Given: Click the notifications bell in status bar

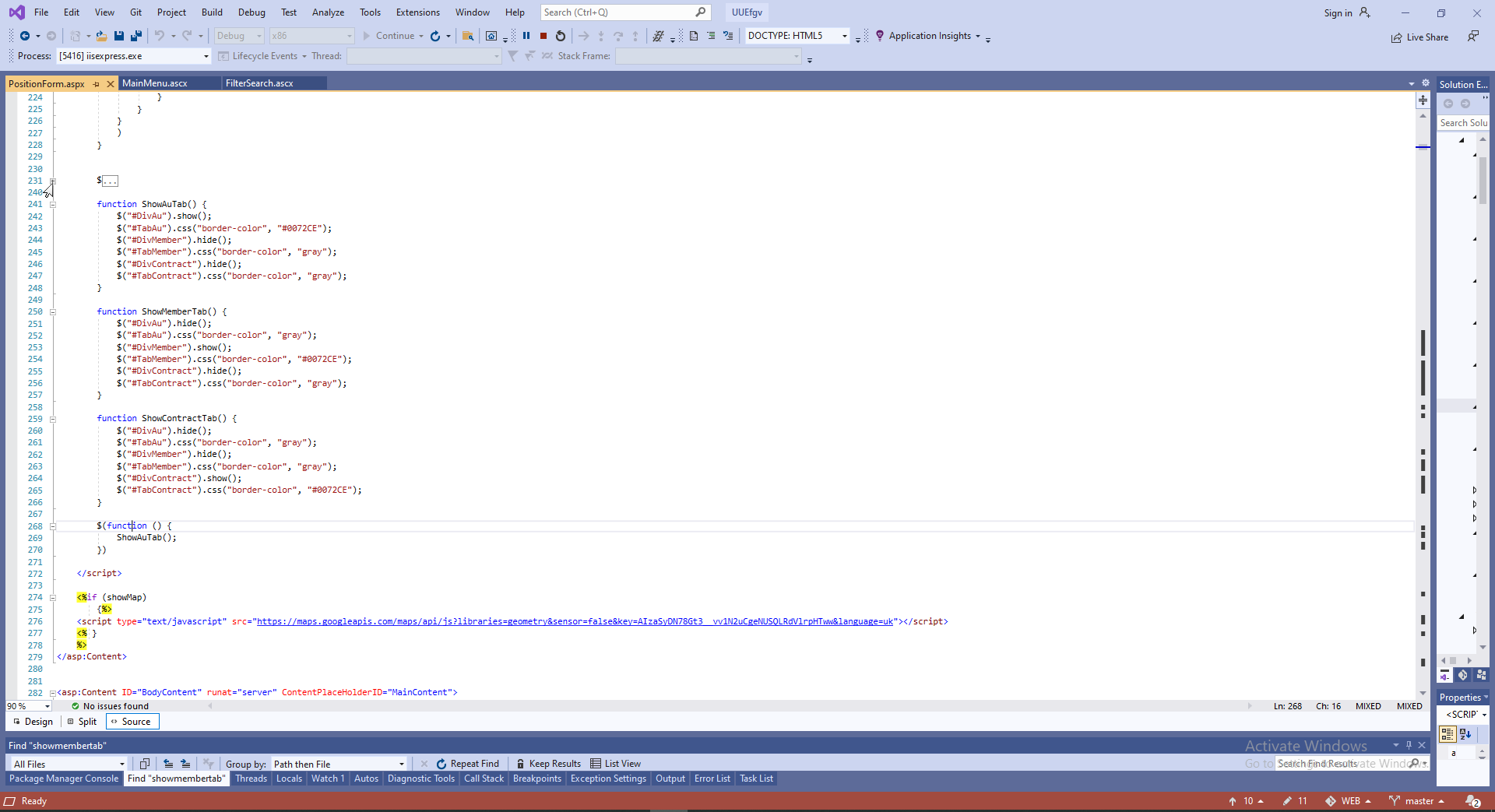Looking at the screenshot, I should [x=1473, y=801].
